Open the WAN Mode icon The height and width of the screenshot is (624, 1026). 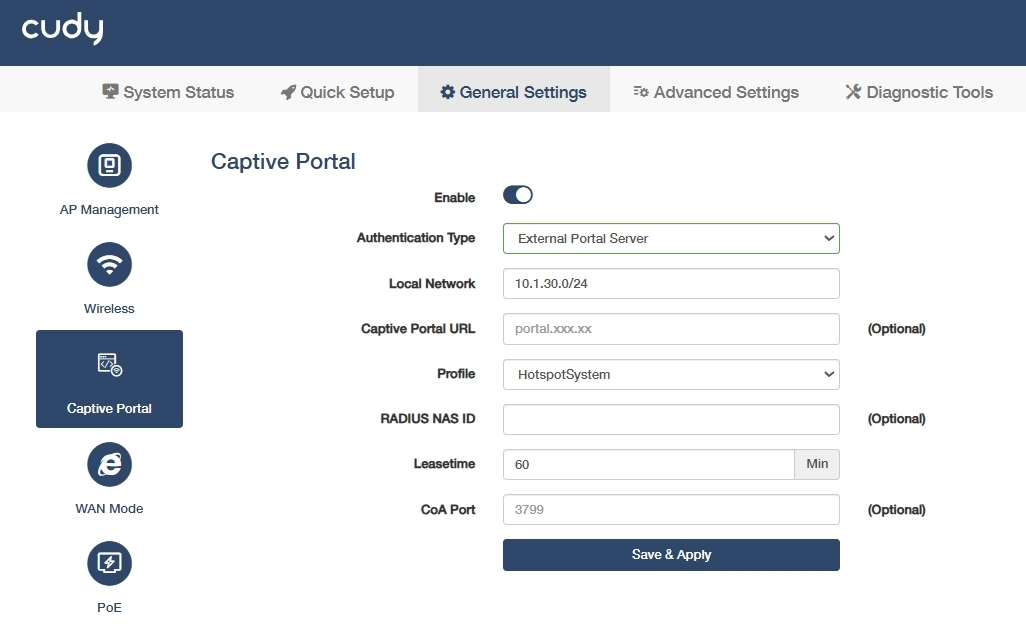(x=109, y=465)
